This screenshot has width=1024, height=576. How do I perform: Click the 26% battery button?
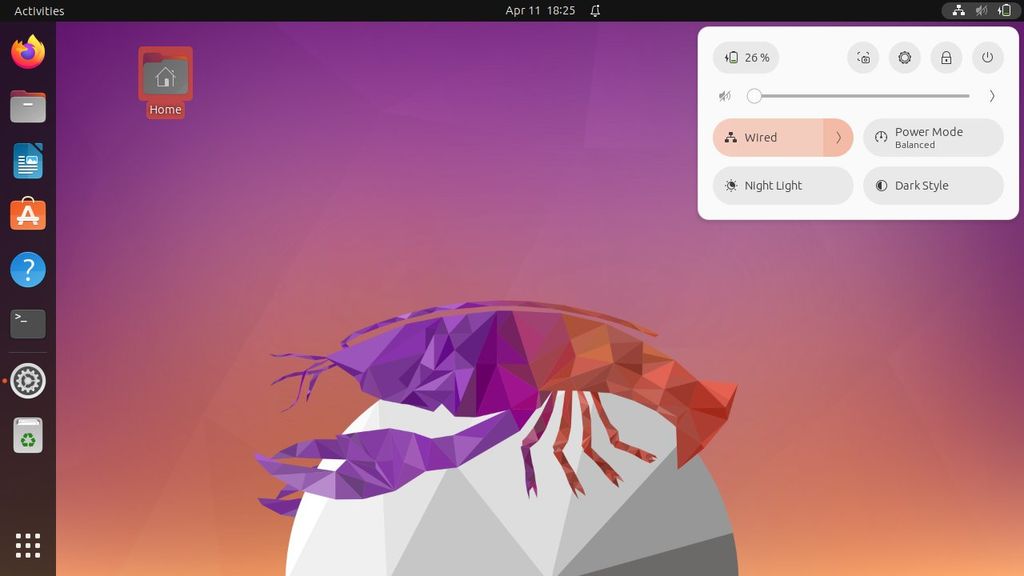(745, 57)
